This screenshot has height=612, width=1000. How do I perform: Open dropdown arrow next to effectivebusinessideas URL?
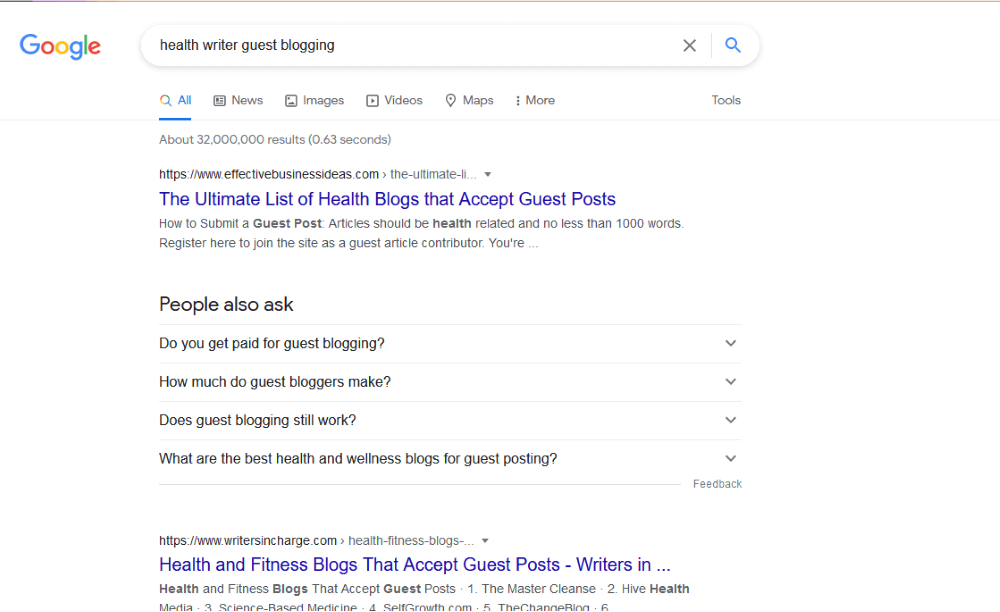[488, 174]
